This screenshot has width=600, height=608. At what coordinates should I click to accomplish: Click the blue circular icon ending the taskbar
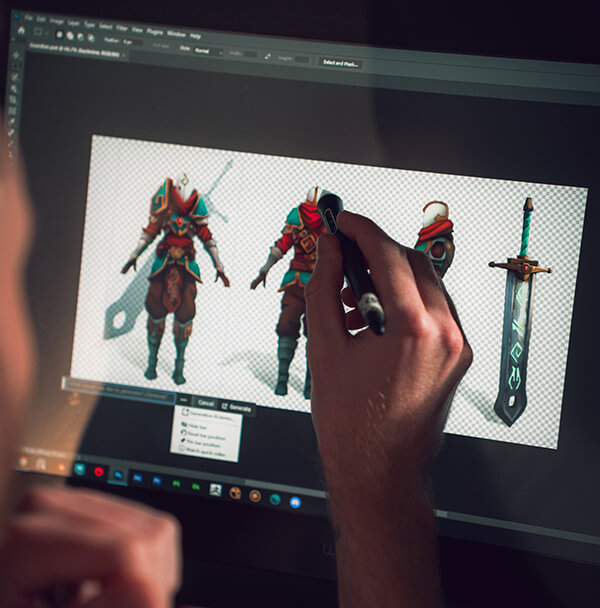click(295, 503)
